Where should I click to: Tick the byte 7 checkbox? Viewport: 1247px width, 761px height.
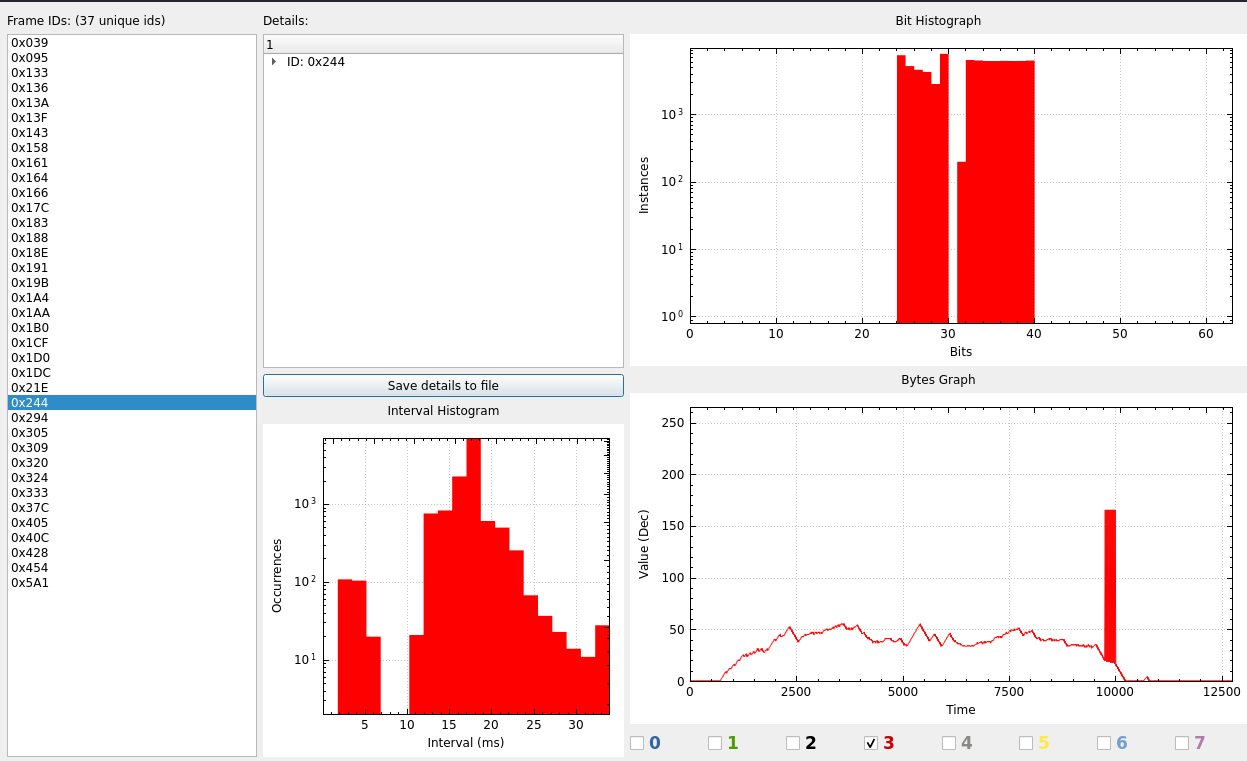click(x=1182, y=743)
